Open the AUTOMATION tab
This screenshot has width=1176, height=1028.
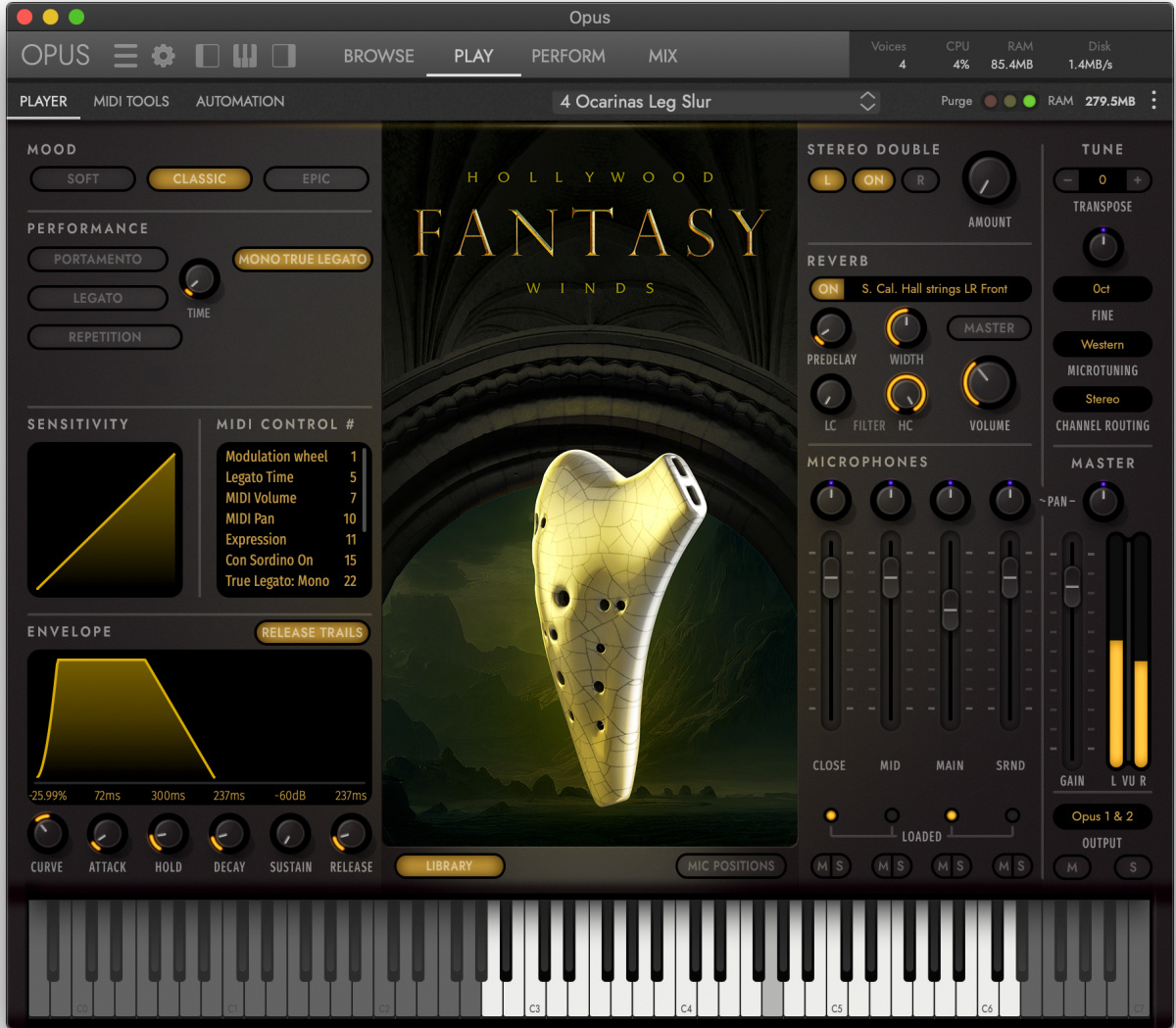[240, 101]
